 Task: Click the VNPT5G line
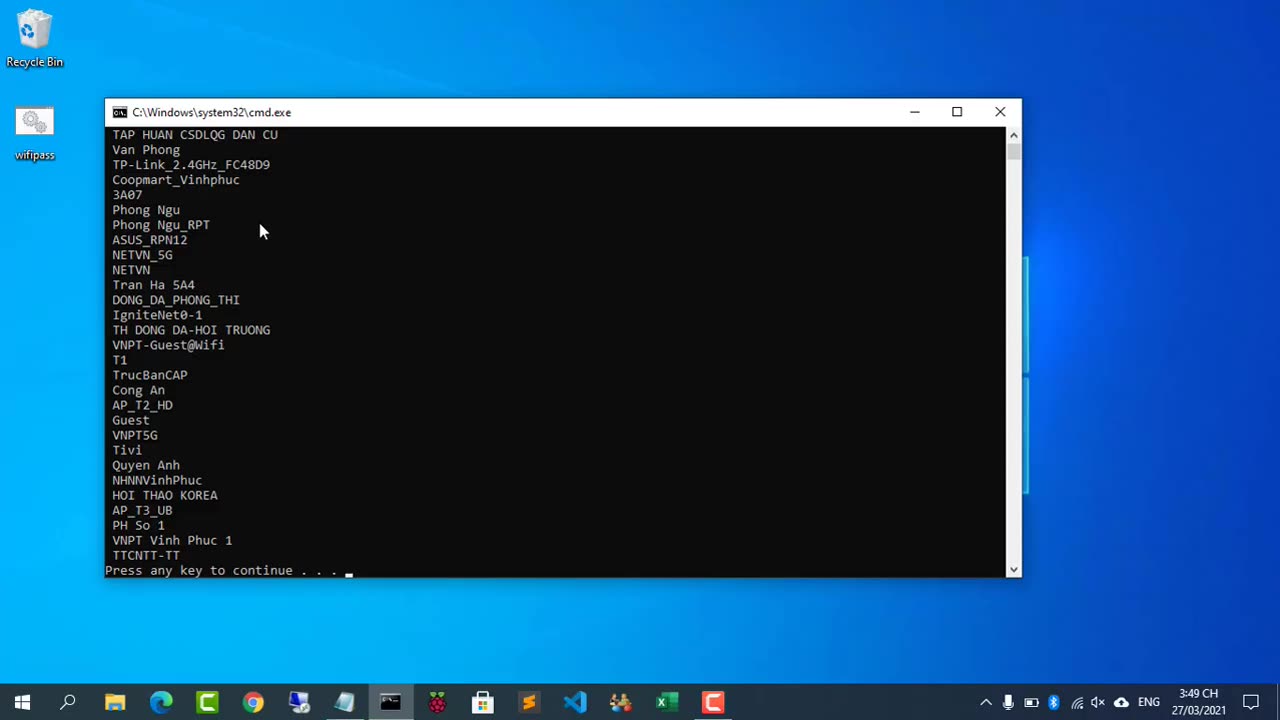(x=135, y=435)
